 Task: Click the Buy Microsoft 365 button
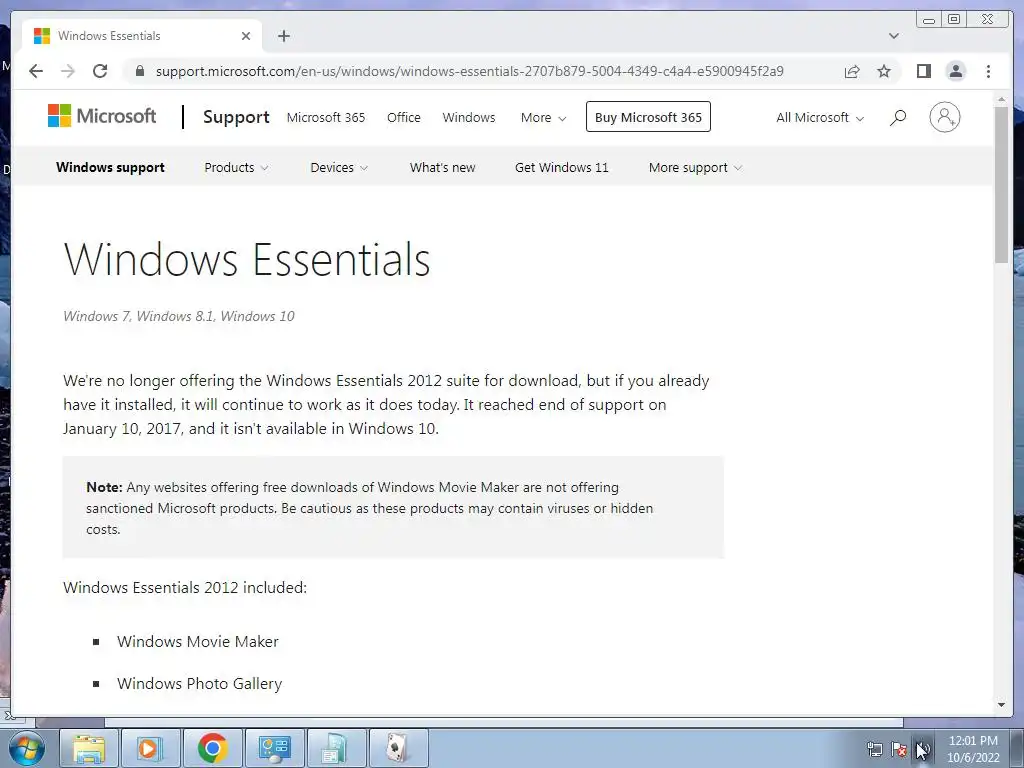pyautogui.click(x=648, y=117)
